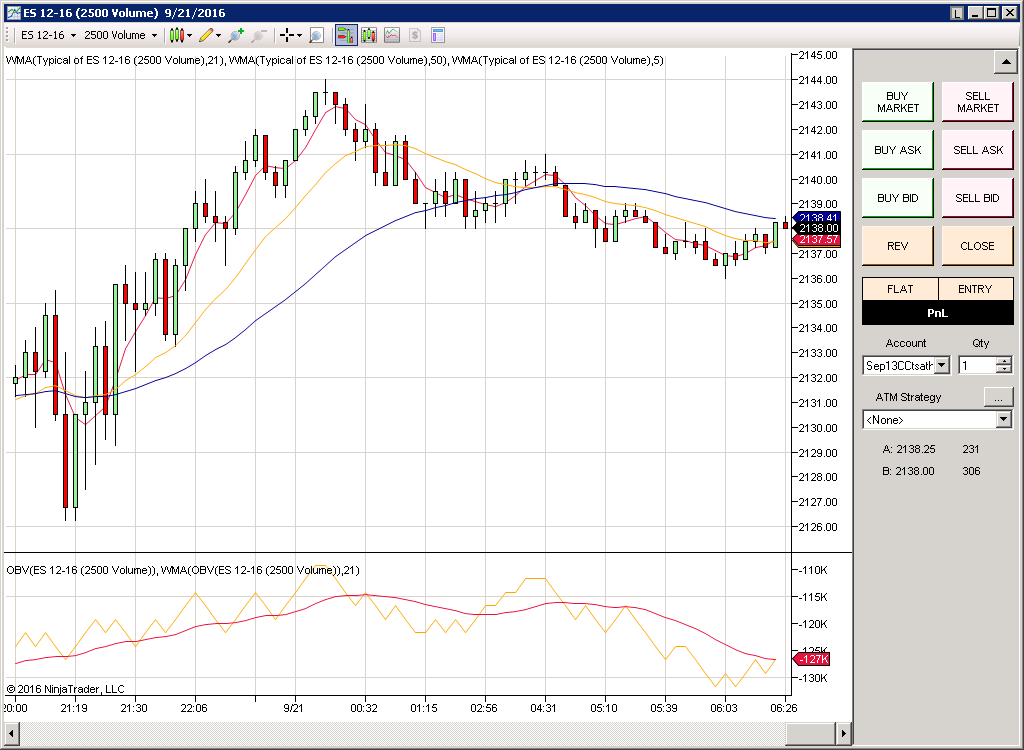Toggle the Chart Trader panel icon
The image size is (1024, 750).
(346, 35)
